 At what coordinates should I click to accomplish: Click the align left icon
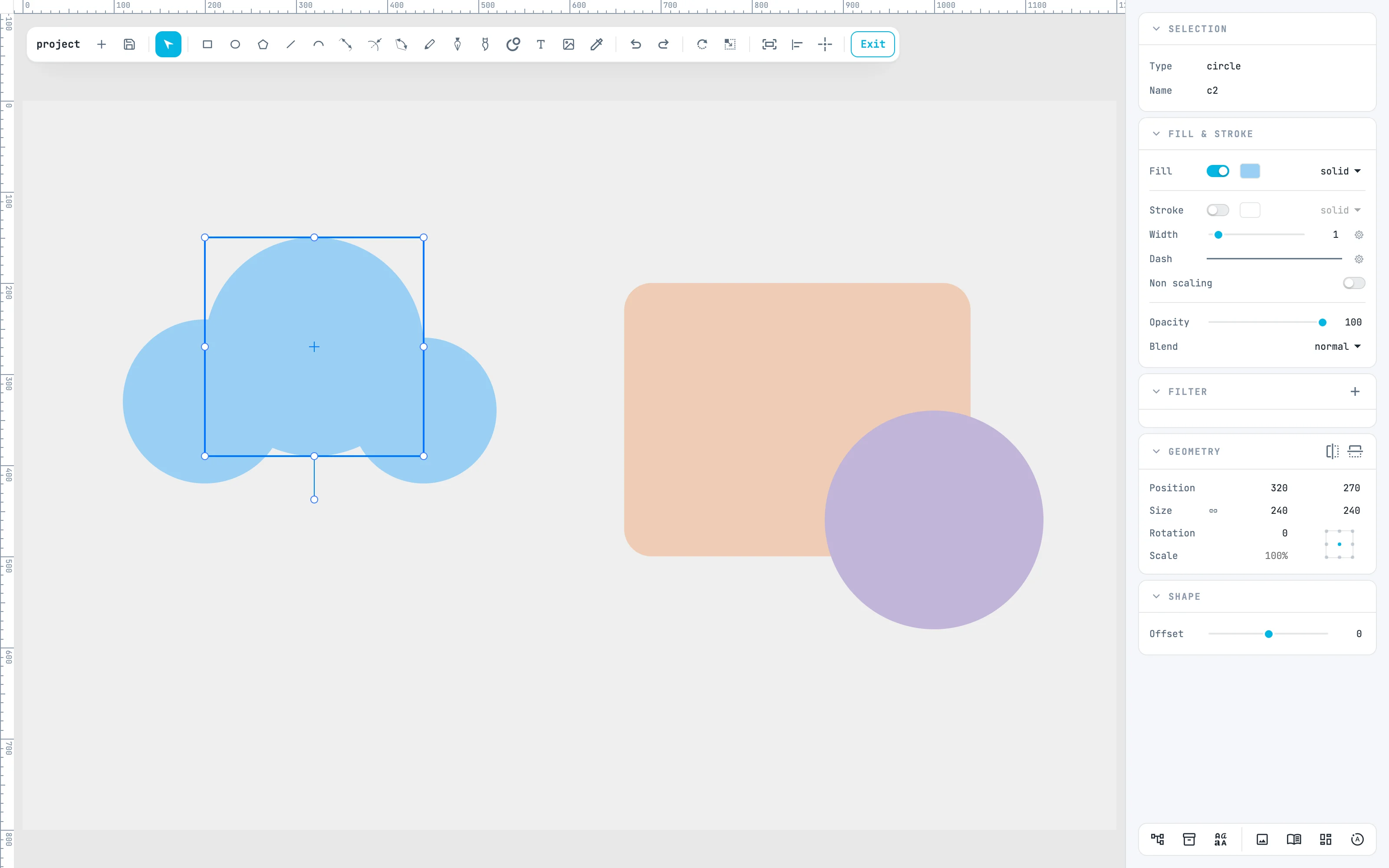(x=797, y=44)
